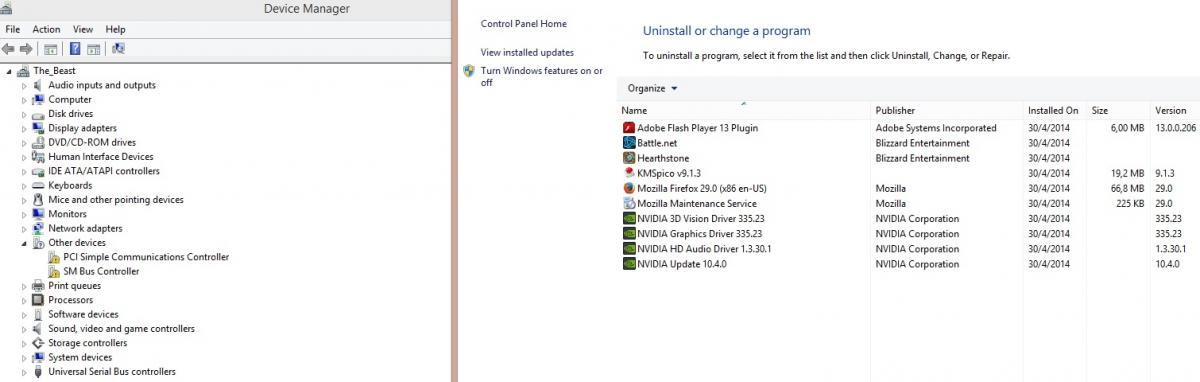The image size is (1200, 382).
Task: Click the Windows features shield icon
Action: pos(469,71)
